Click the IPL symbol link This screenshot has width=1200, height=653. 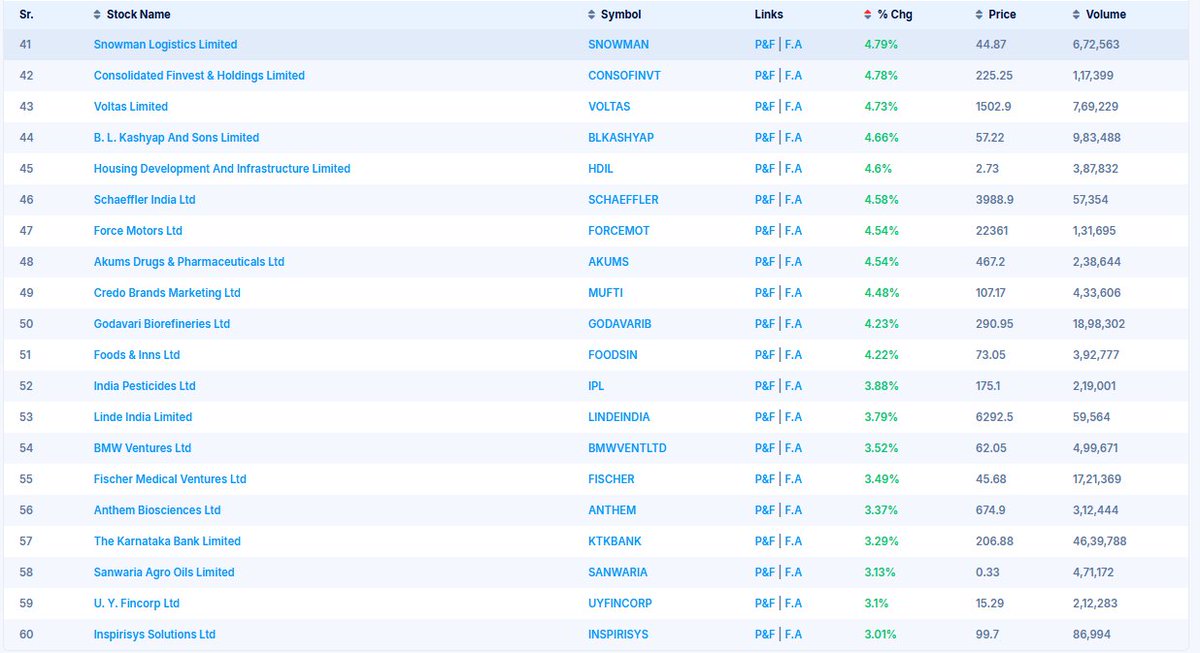click(596, 385)
